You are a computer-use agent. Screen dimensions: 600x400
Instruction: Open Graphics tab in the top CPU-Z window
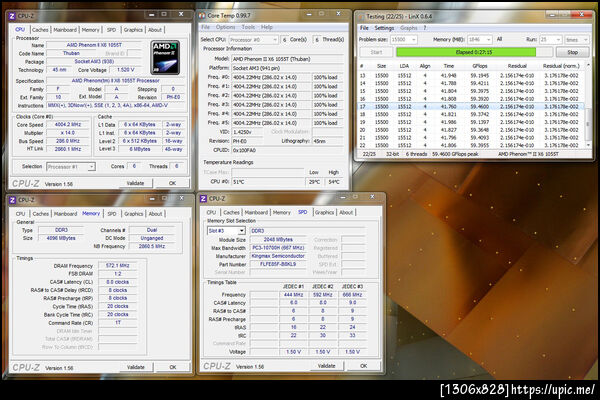pos(133,30)
